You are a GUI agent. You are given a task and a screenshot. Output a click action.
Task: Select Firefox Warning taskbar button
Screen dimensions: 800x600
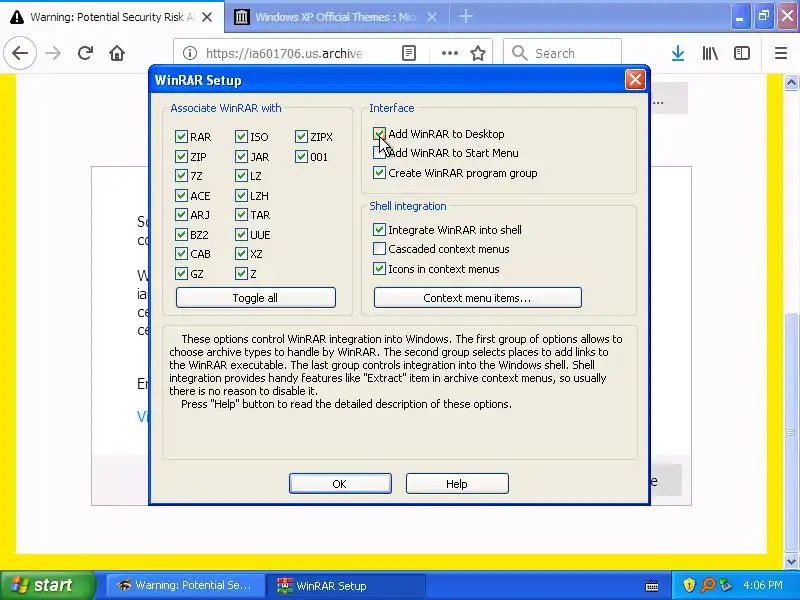(x=185, y=585)
